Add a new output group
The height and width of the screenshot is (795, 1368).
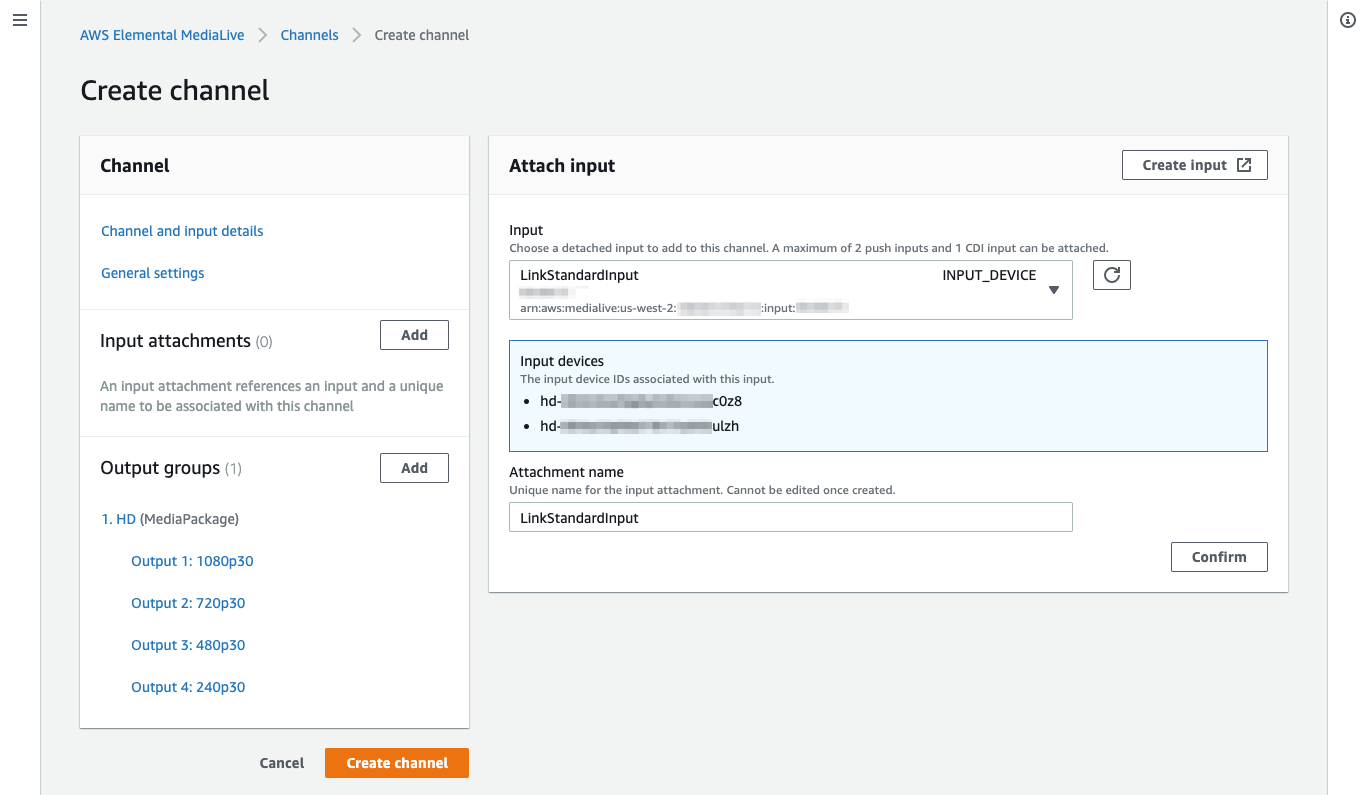[414, 467]
